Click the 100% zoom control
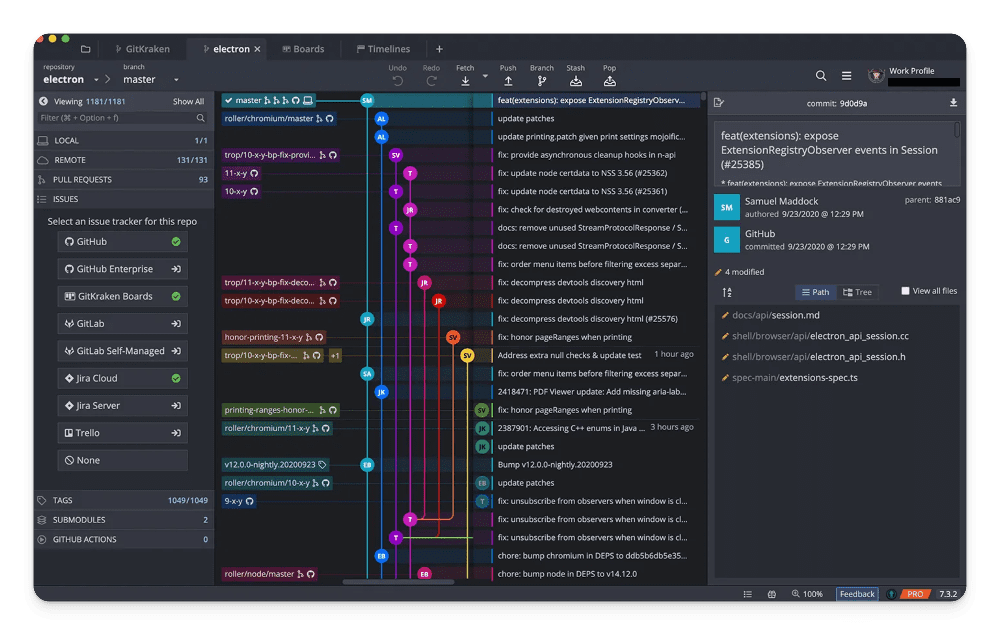This screenshot has width=1000, height=635. 808,593
